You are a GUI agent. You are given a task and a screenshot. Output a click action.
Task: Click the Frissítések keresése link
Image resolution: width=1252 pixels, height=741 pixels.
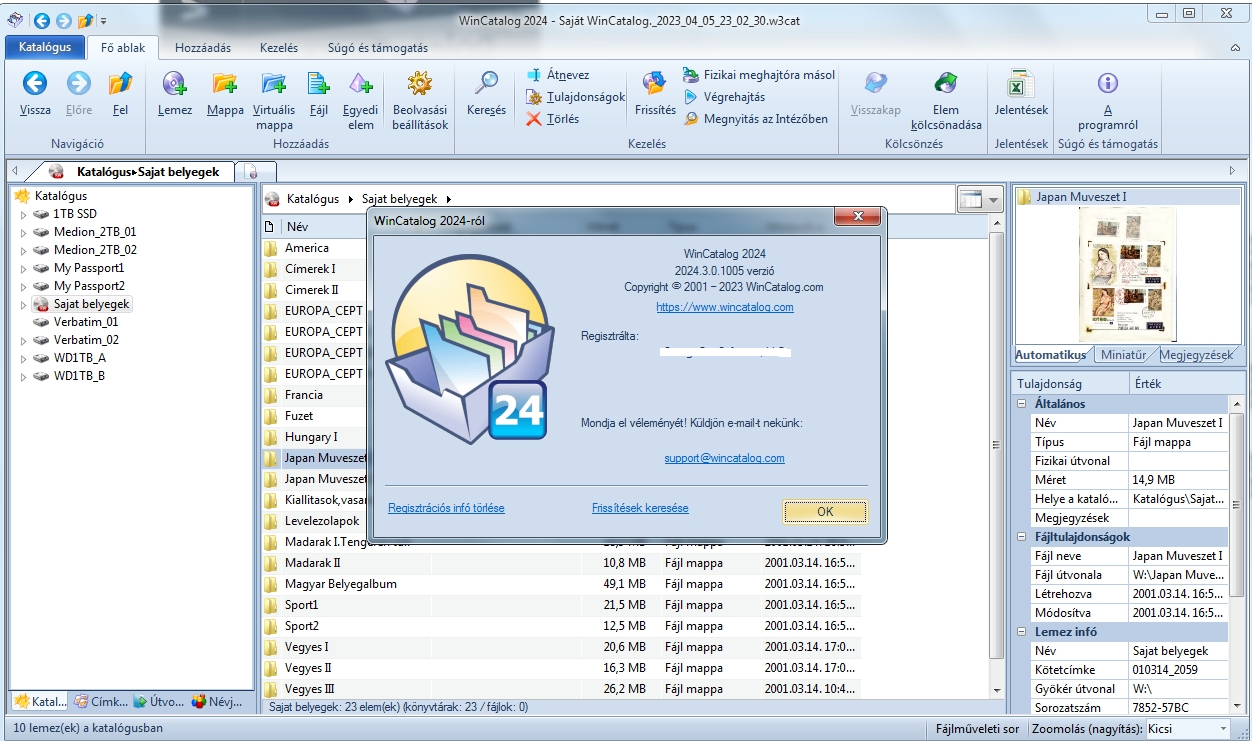coord(640,508)
